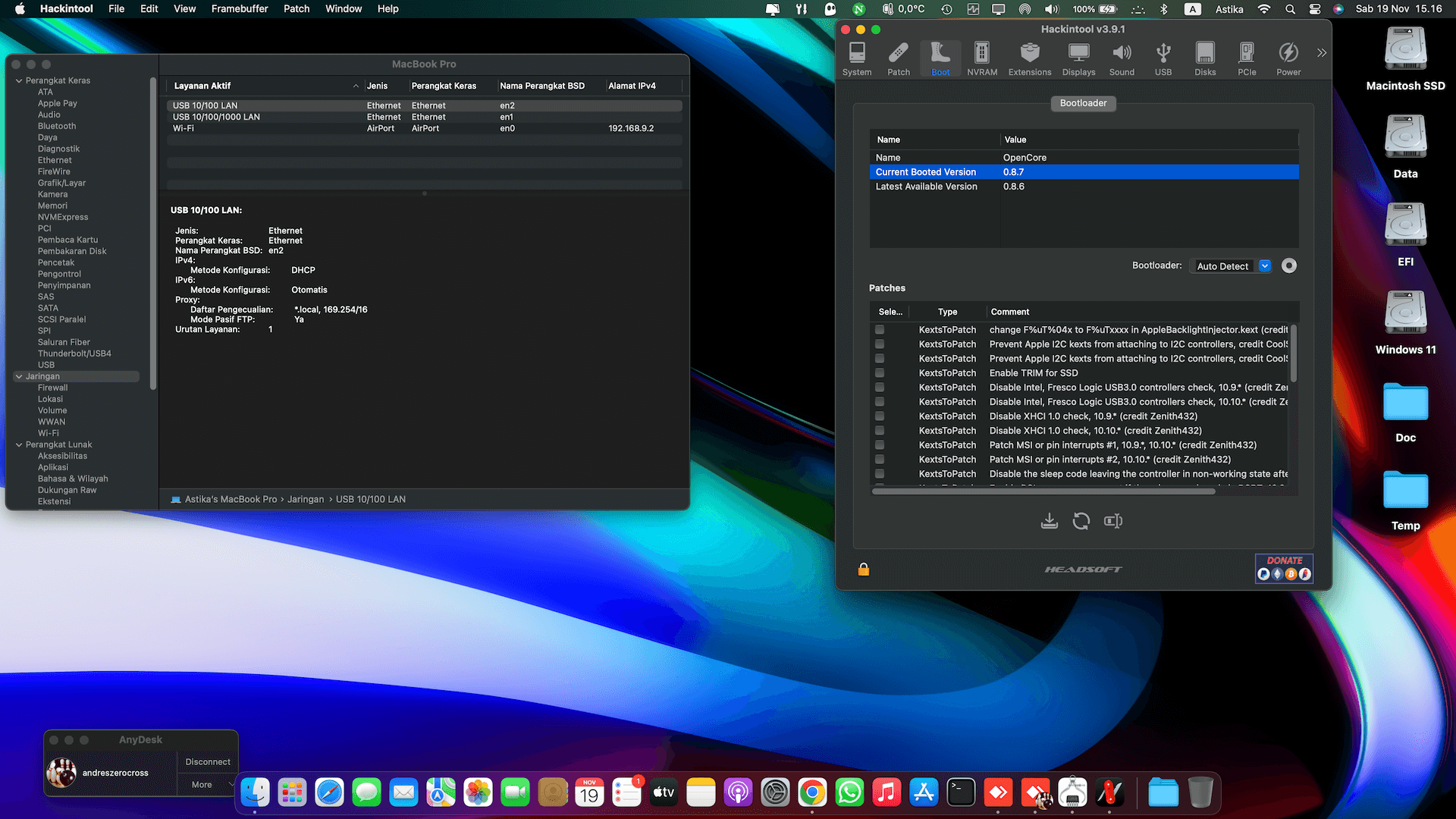
Task: Check Disable XHCI 1.0 check 10.10 checkbox
Action: 880,431
